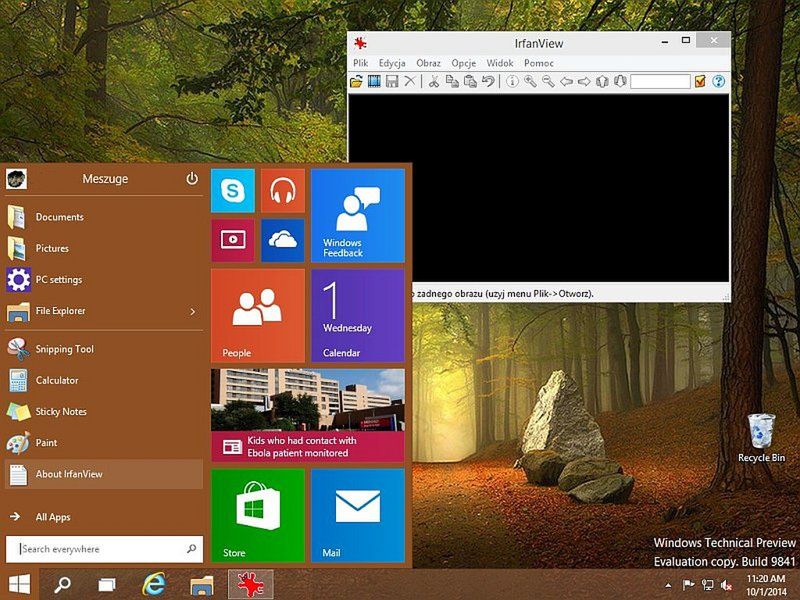This screenshot has height=600, width=800.
Task: Click the Zoom out magnifier icon
Action: (x=548, y=81)
